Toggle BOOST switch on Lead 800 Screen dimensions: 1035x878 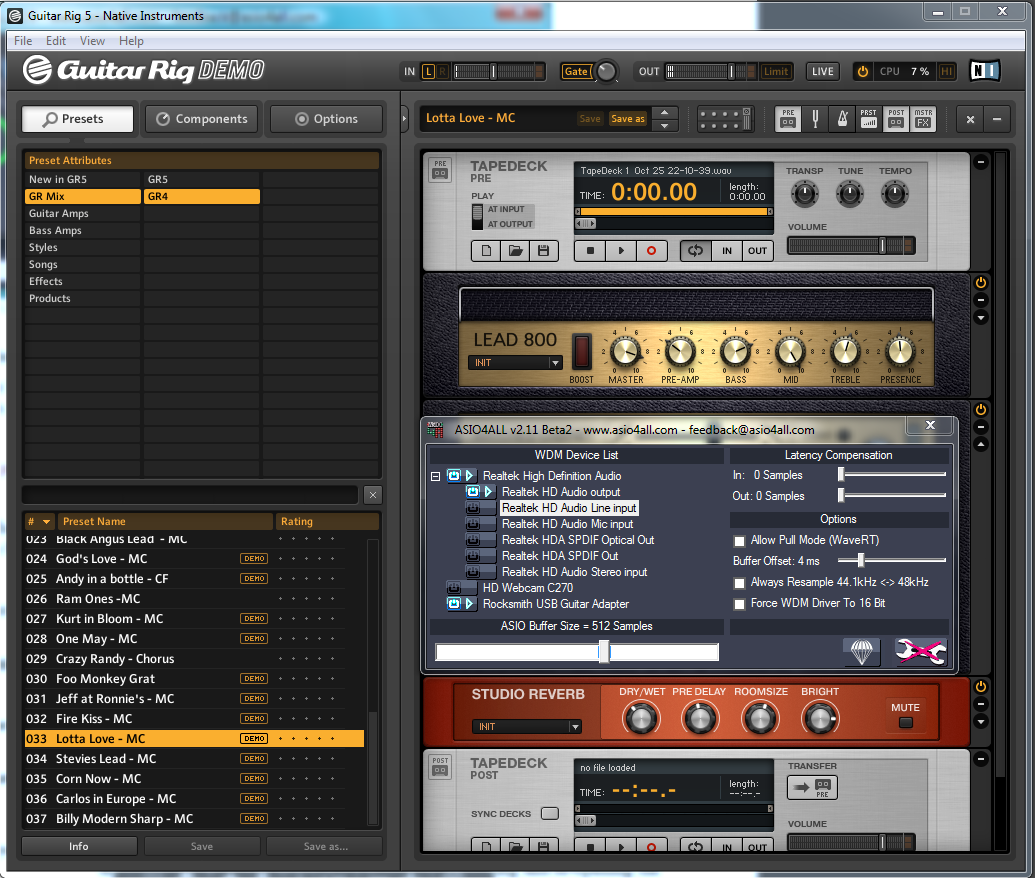pyautogui.click(x=582, y=351)
